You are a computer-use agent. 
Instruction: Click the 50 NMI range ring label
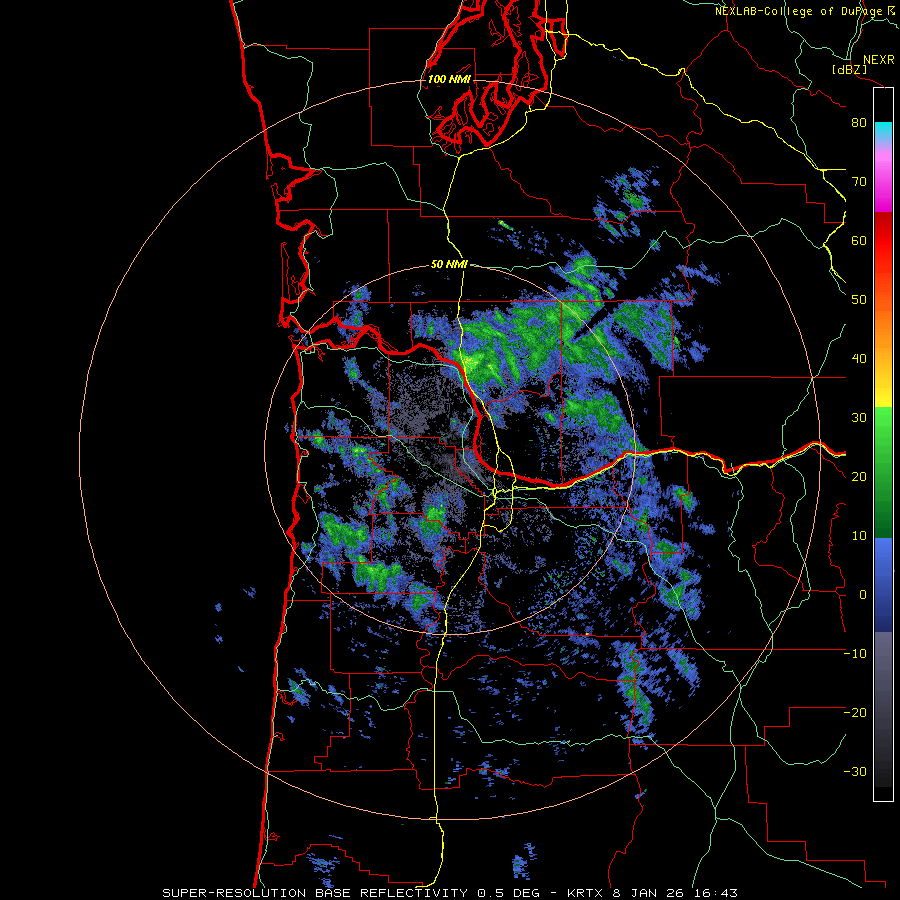tap(449, 265)
